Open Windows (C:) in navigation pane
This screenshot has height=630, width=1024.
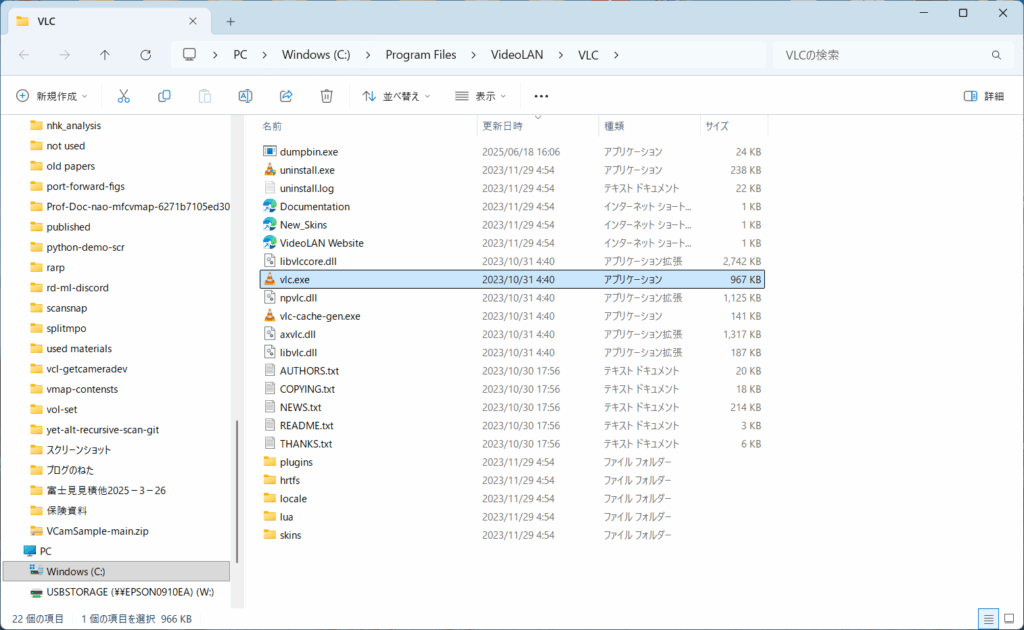[116, 571]
